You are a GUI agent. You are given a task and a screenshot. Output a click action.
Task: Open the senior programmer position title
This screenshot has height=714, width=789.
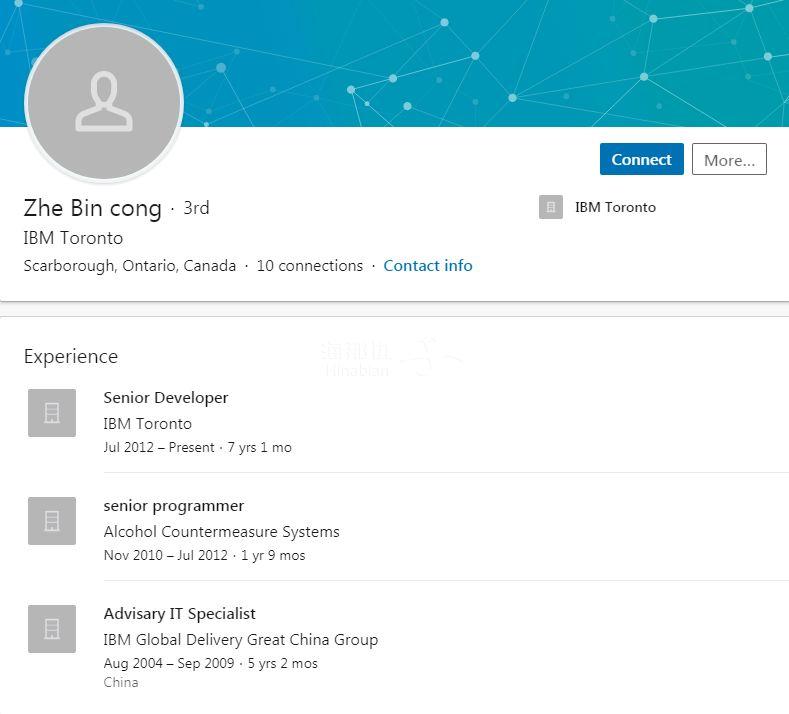174,506
